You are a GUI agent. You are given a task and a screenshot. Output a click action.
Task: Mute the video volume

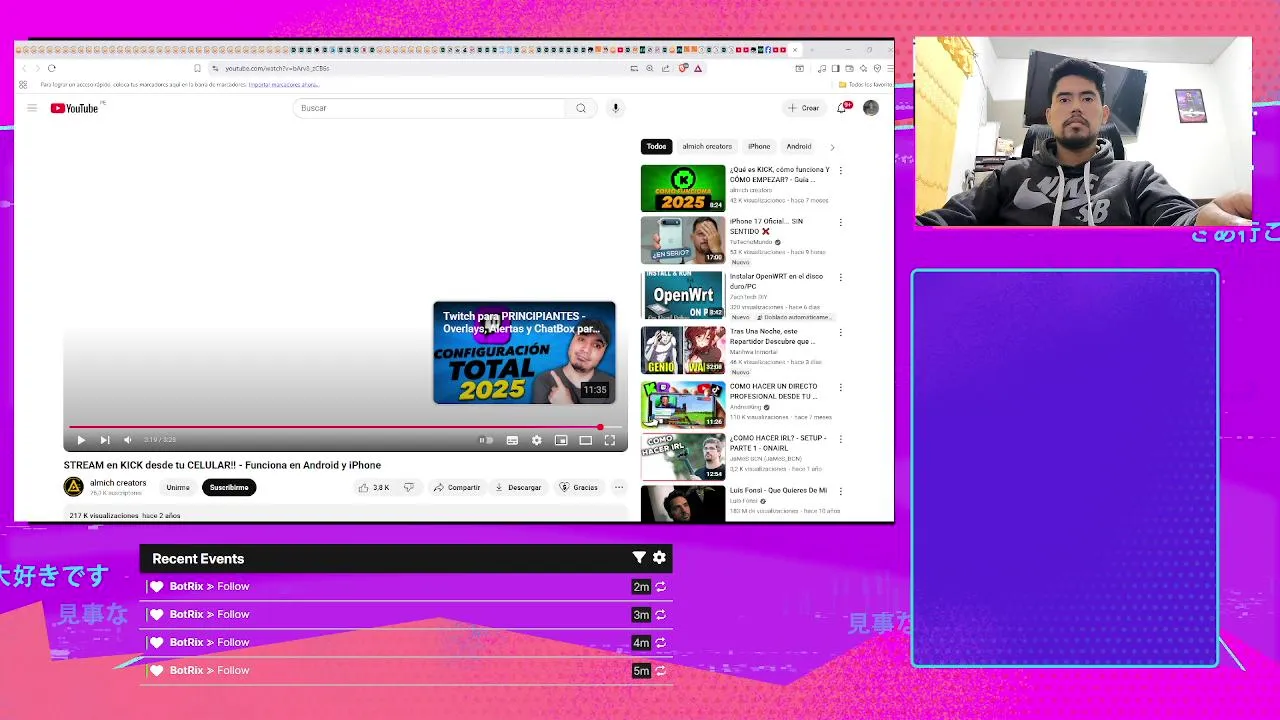[128, 440]
